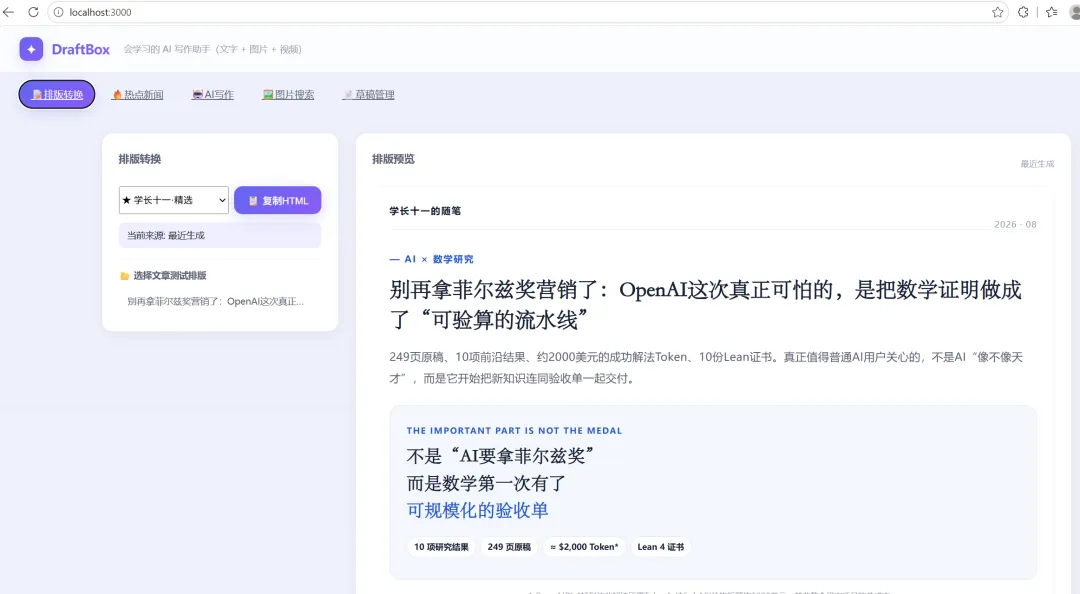Screen dimensions: 1080x594
Task: Switch to the 排版转换 tab
Action: (x=57, y=94)
